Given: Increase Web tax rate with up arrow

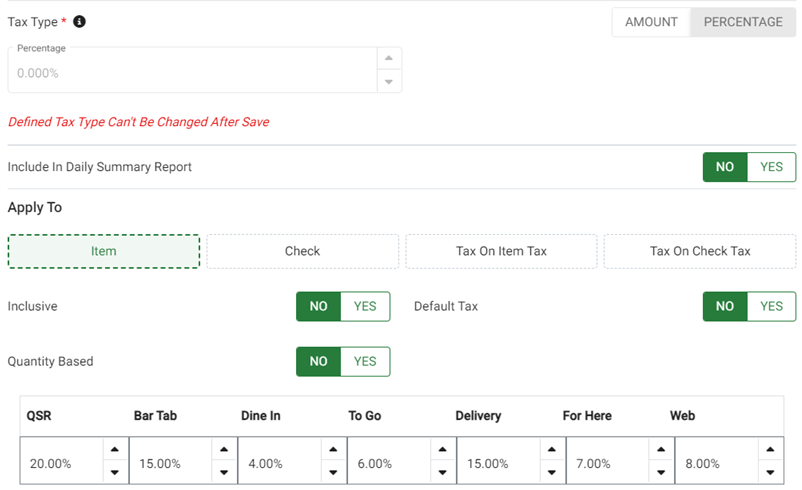Looking at the screenshot, I should (769, 452).
